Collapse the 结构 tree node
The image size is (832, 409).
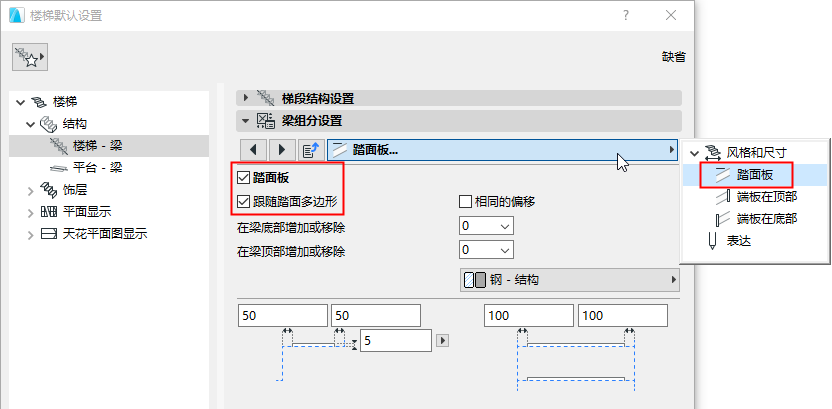30,124
